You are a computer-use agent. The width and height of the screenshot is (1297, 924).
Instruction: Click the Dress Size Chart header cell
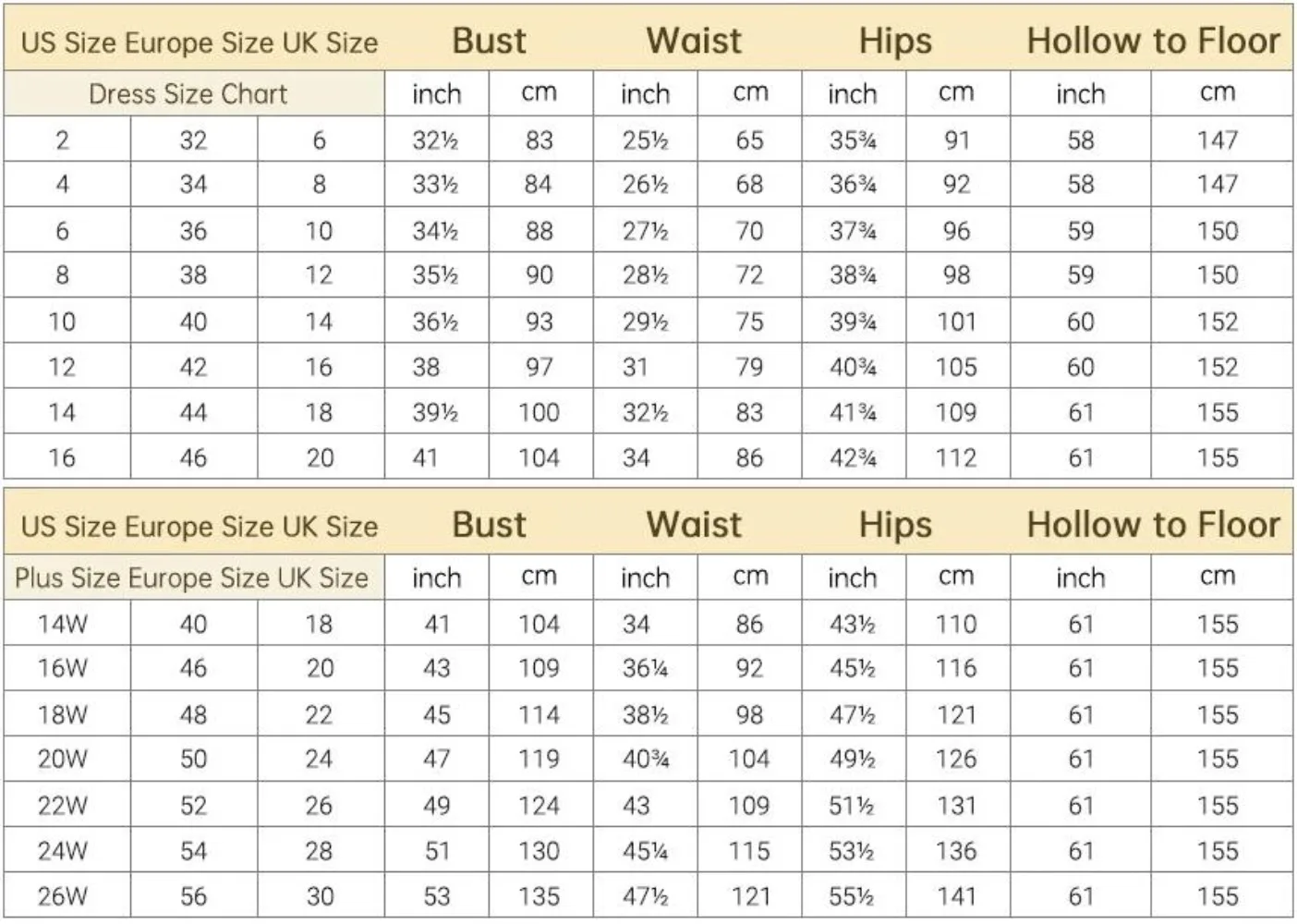click(194, 93)
